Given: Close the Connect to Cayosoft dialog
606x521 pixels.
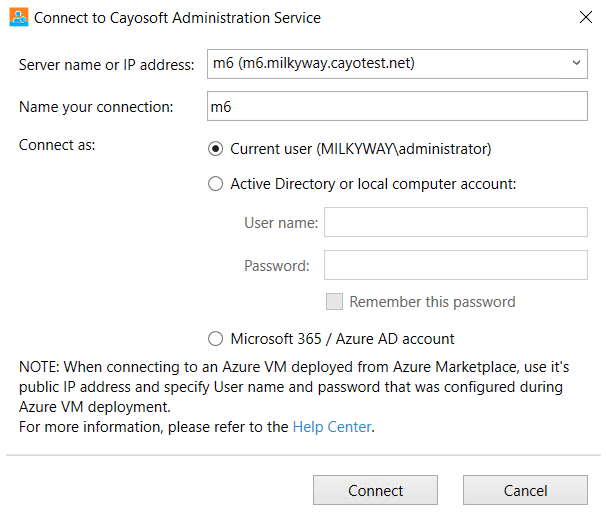Looking at the screenshot, I should [x=586, y=17].
